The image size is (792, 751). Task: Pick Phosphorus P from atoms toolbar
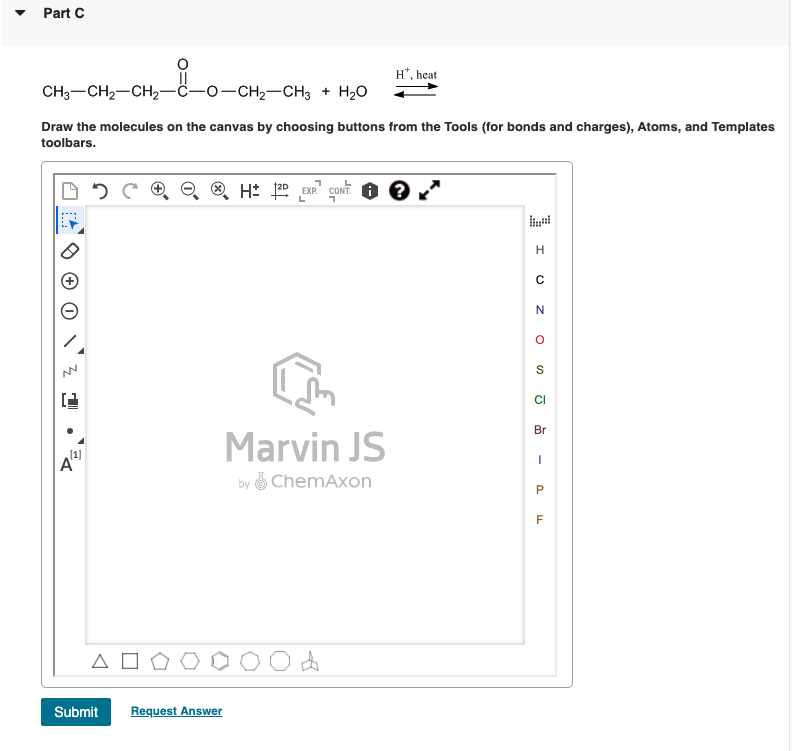pyautogui.click(x=540, y=489)
